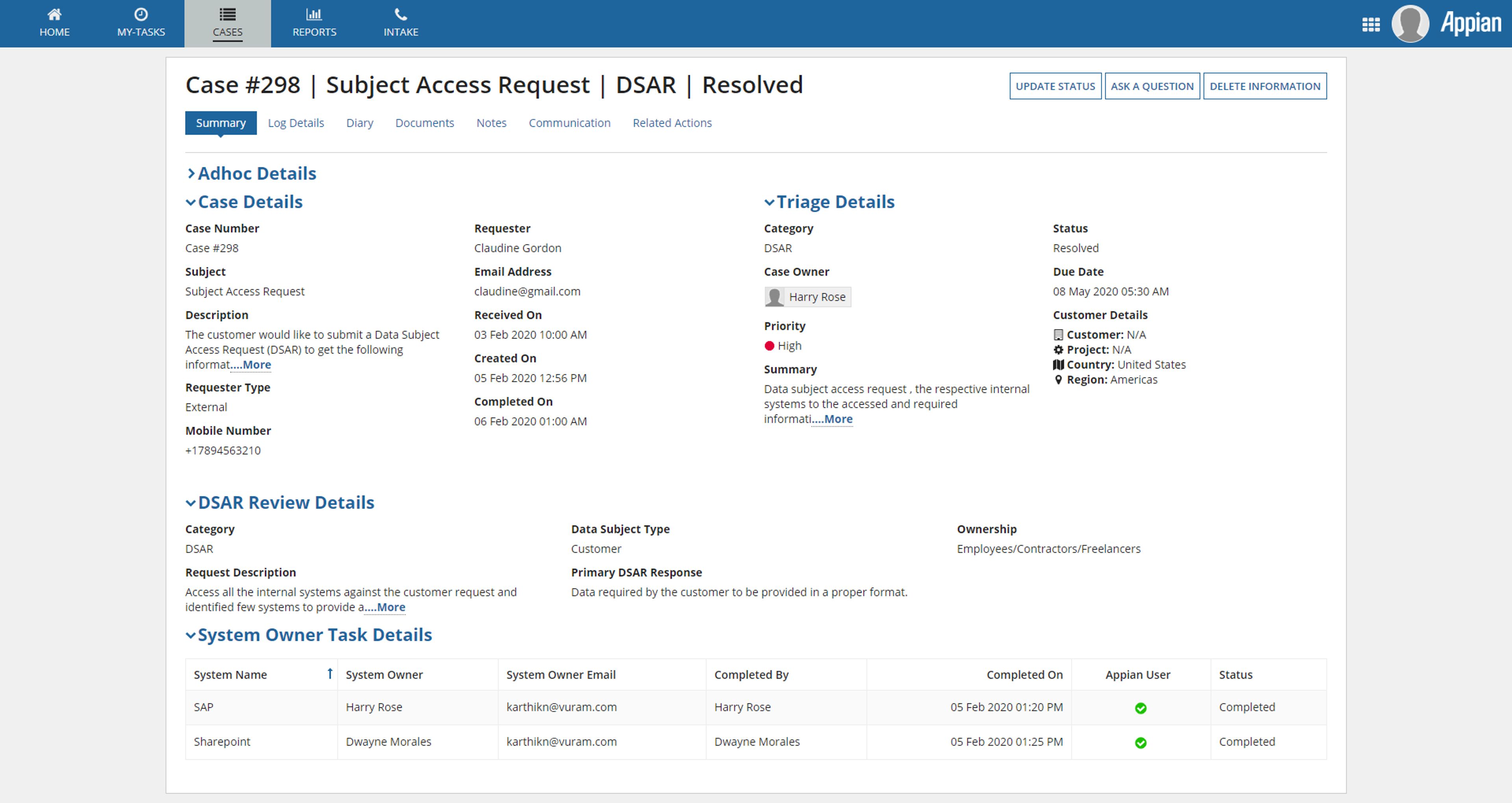This screenshot has height=803, width=1512.
Task: Open the Diary tab
Action: coord(359,123)
